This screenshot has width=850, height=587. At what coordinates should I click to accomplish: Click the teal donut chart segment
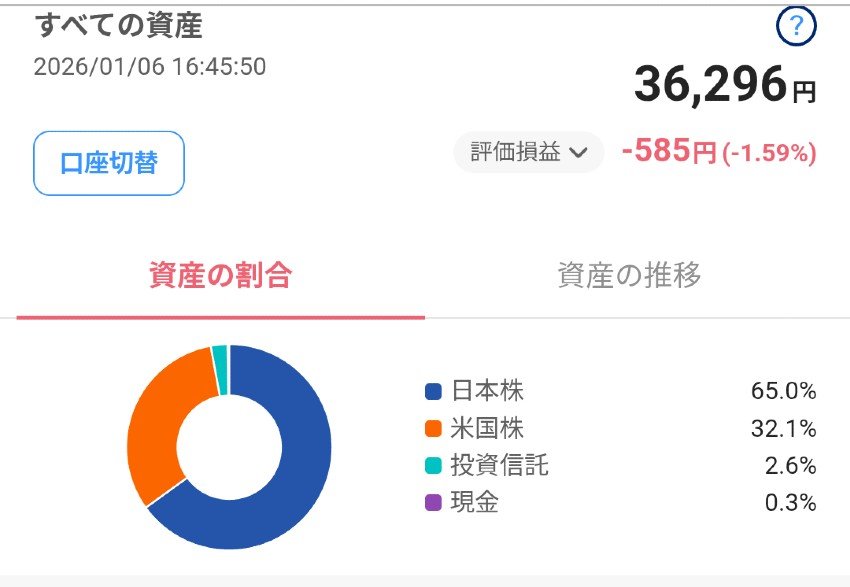coord(220,355)
